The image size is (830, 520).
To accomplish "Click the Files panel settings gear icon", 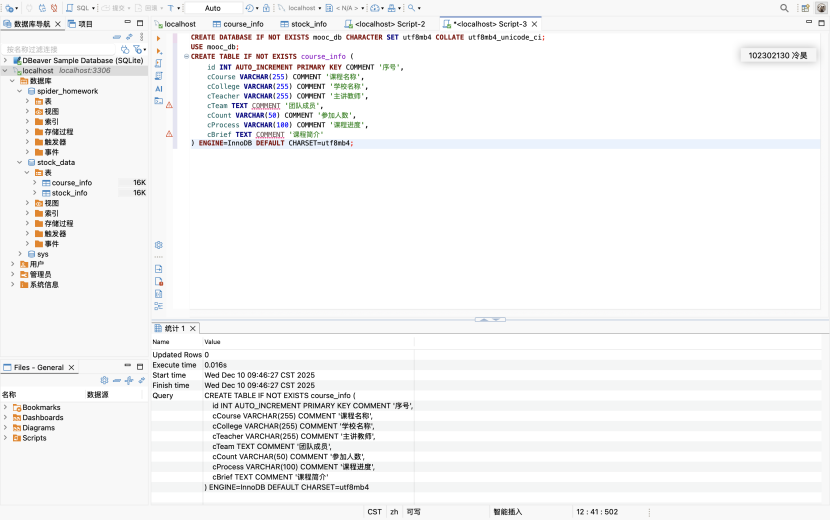I will [104, 380].
